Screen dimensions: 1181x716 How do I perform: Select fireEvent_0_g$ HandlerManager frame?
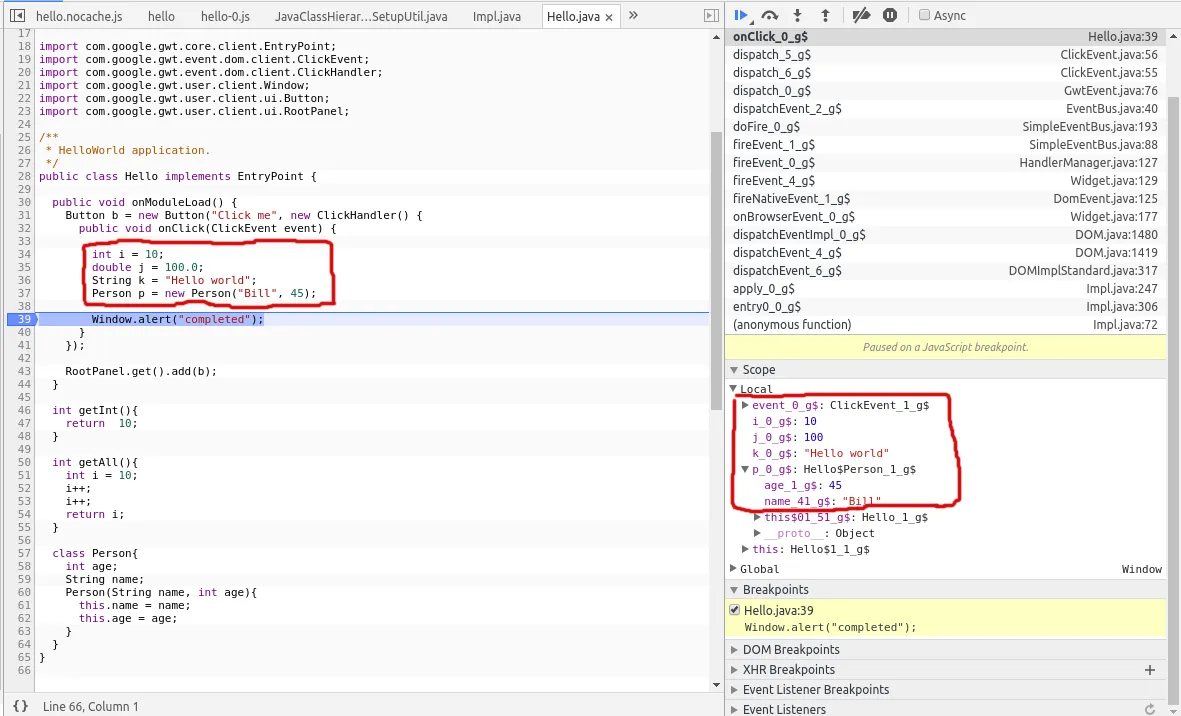[947, 163]
